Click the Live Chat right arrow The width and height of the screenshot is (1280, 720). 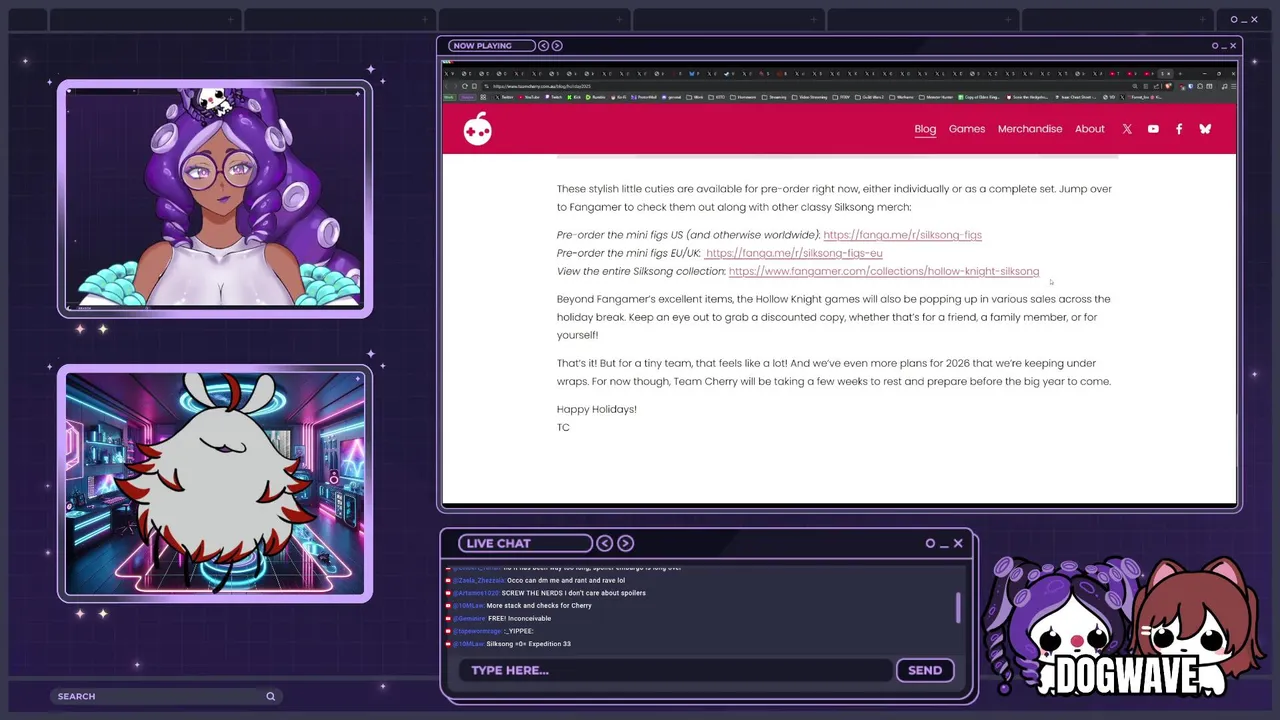[625, 543]
